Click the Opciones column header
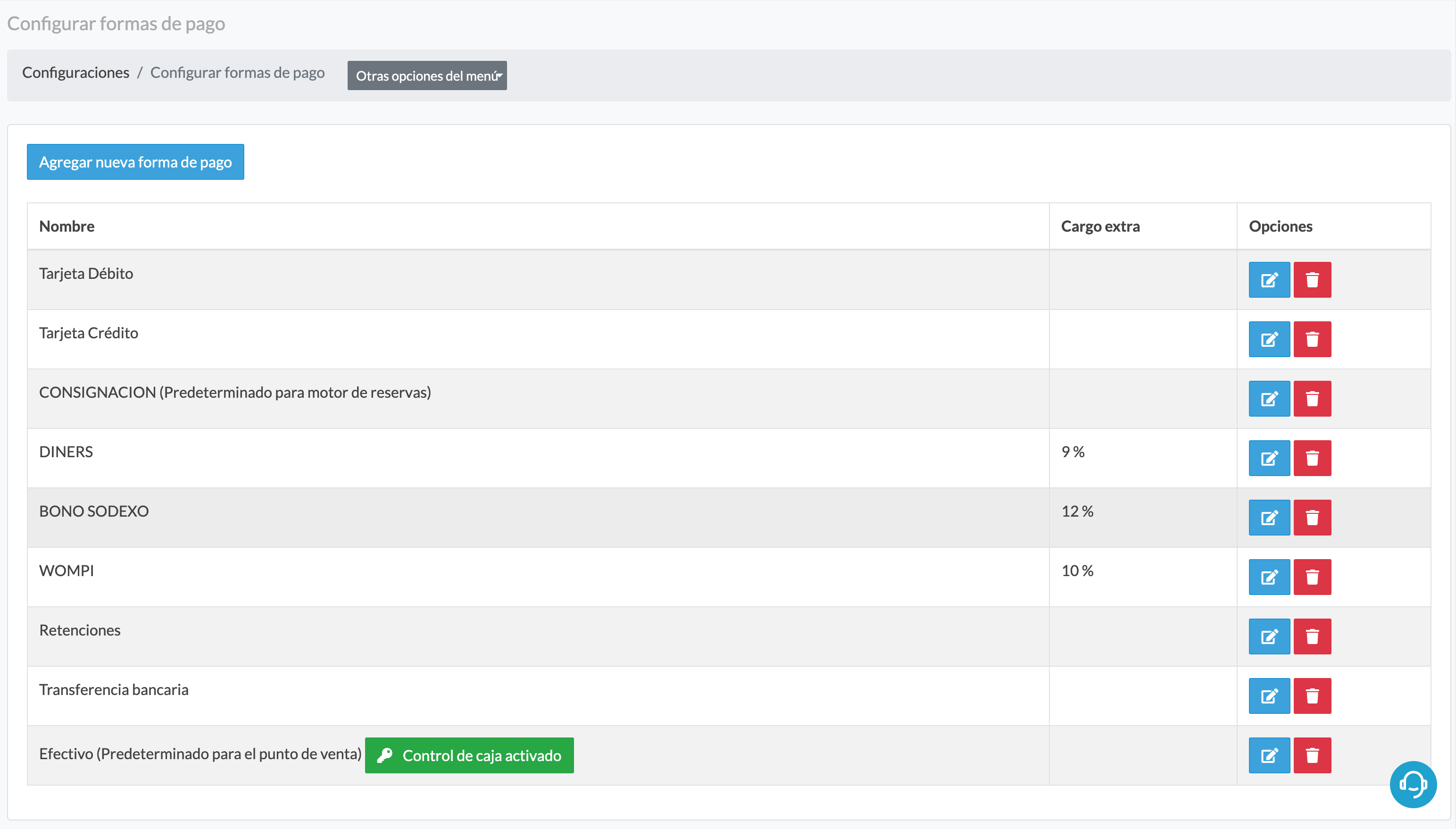 [1334, 226]
